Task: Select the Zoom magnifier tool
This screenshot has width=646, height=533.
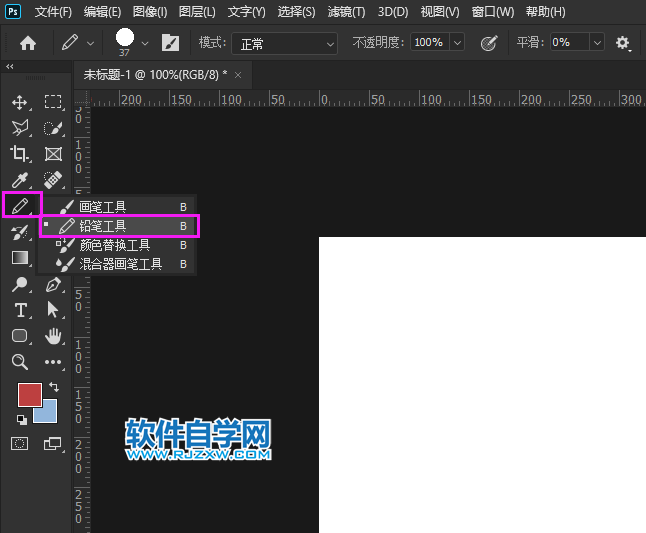Action: coord(19,362)
